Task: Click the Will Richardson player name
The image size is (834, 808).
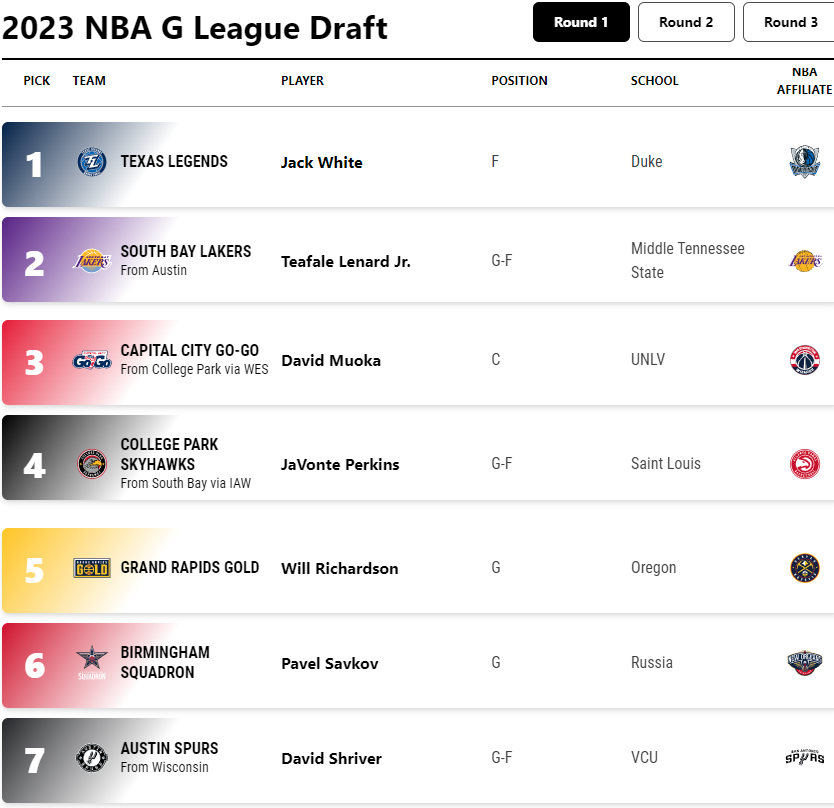Action: coord(340,569)
